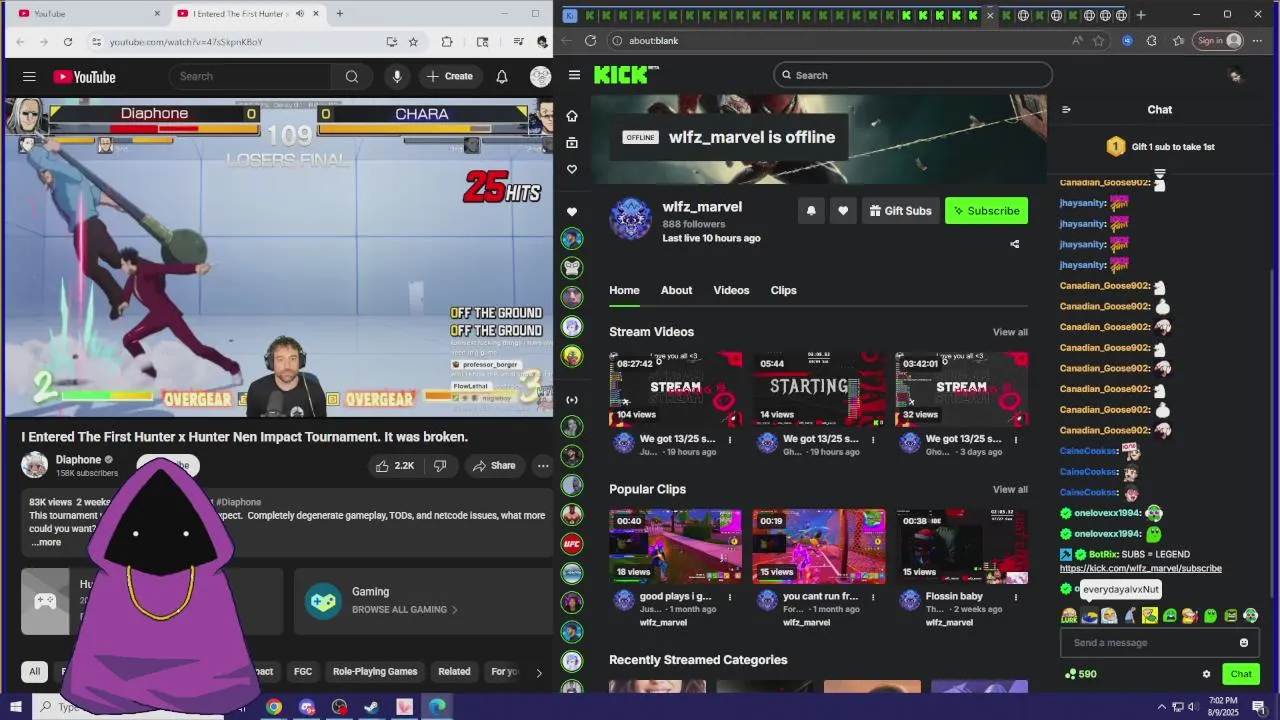This screenshot has width=1280, height=720.
Task: Open the Kick sidebar Home icon
Action: click(572, 116)
